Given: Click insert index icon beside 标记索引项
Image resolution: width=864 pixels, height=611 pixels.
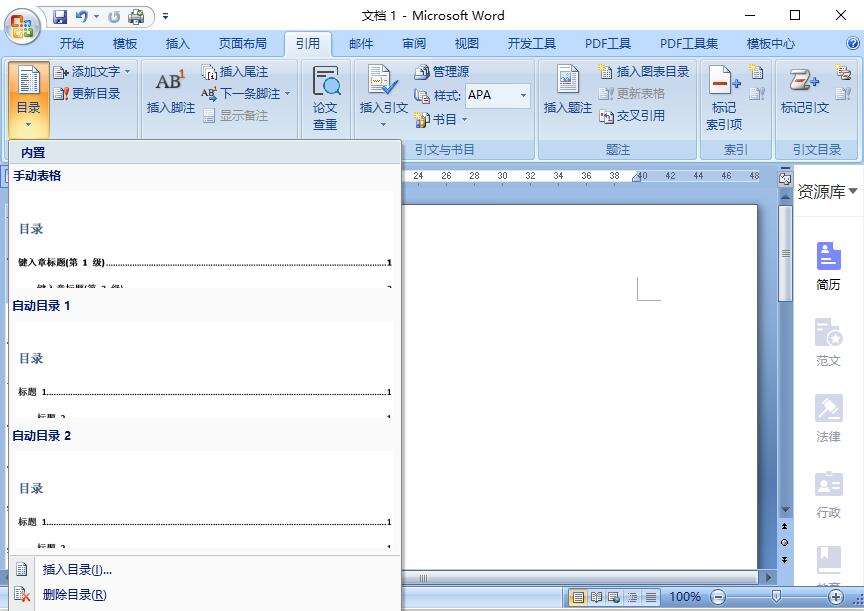Looking at the screenshot, I should (x=757, y=72).
